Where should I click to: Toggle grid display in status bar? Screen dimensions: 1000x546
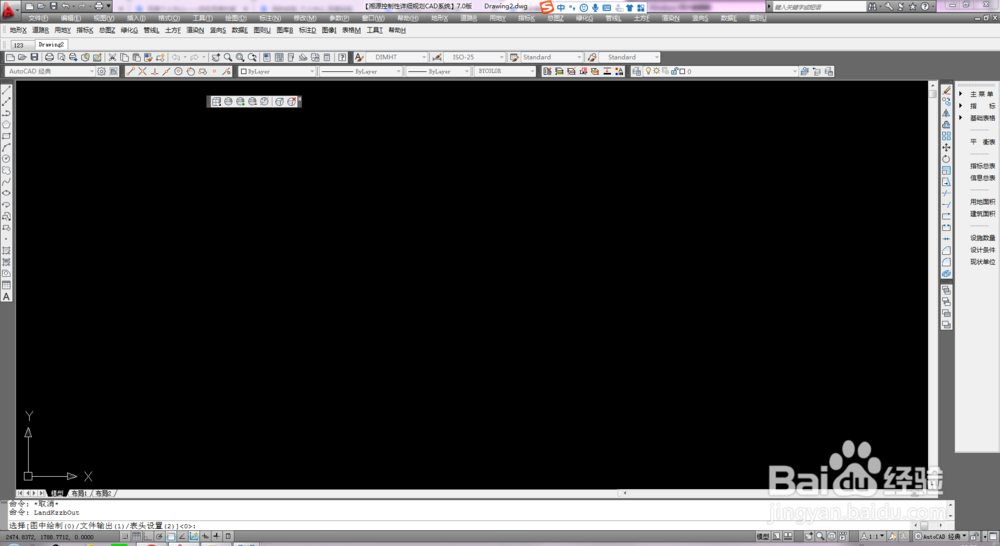pos(136,536)
